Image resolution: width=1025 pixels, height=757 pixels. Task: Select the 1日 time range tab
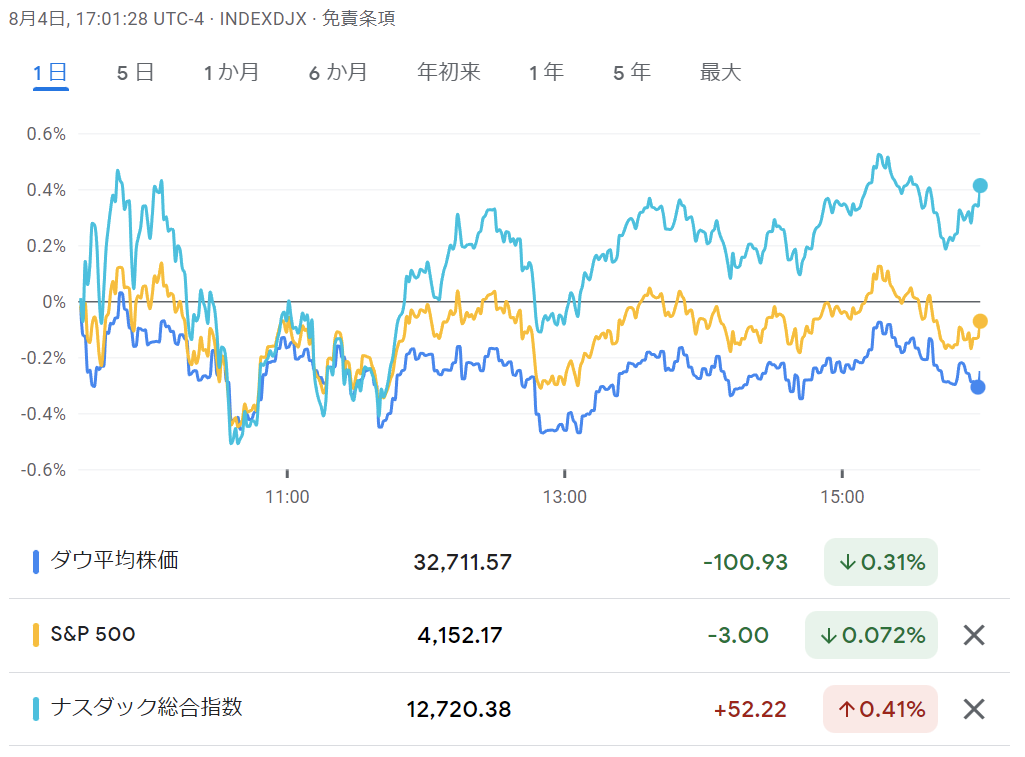[50, 72]
